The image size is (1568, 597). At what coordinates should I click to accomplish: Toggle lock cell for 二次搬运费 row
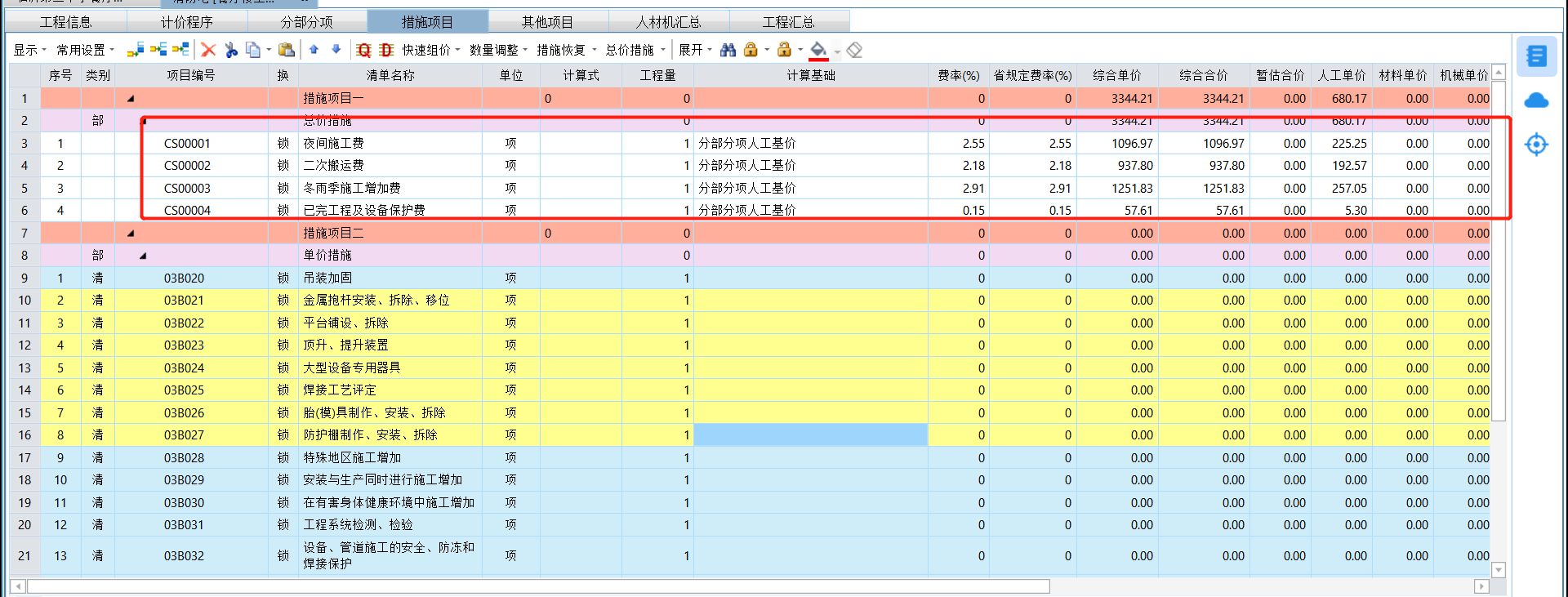tap(283, 166)
